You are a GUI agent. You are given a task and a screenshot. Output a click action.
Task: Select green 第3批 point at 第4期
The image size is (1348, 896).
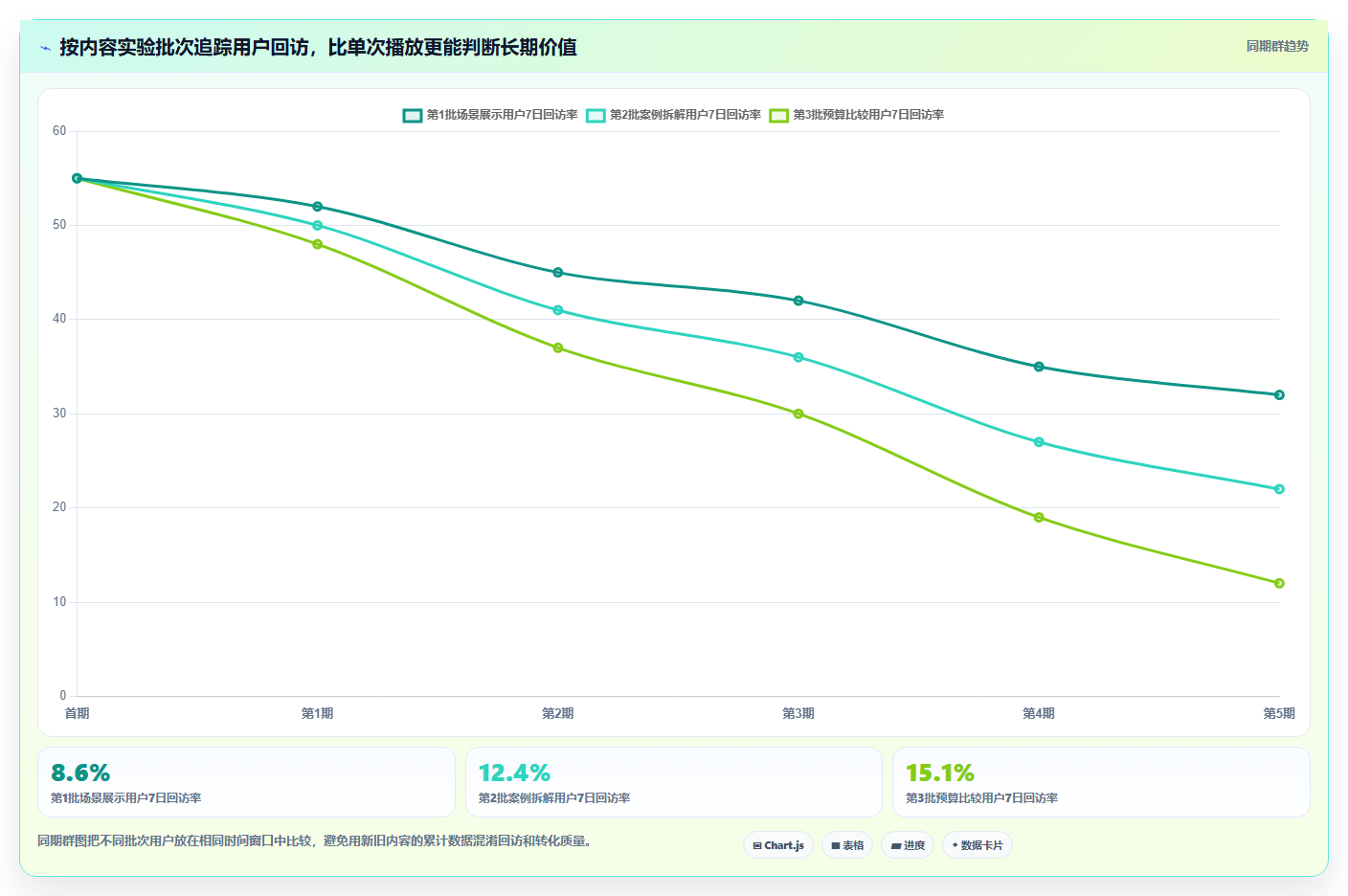[1039, 517]
